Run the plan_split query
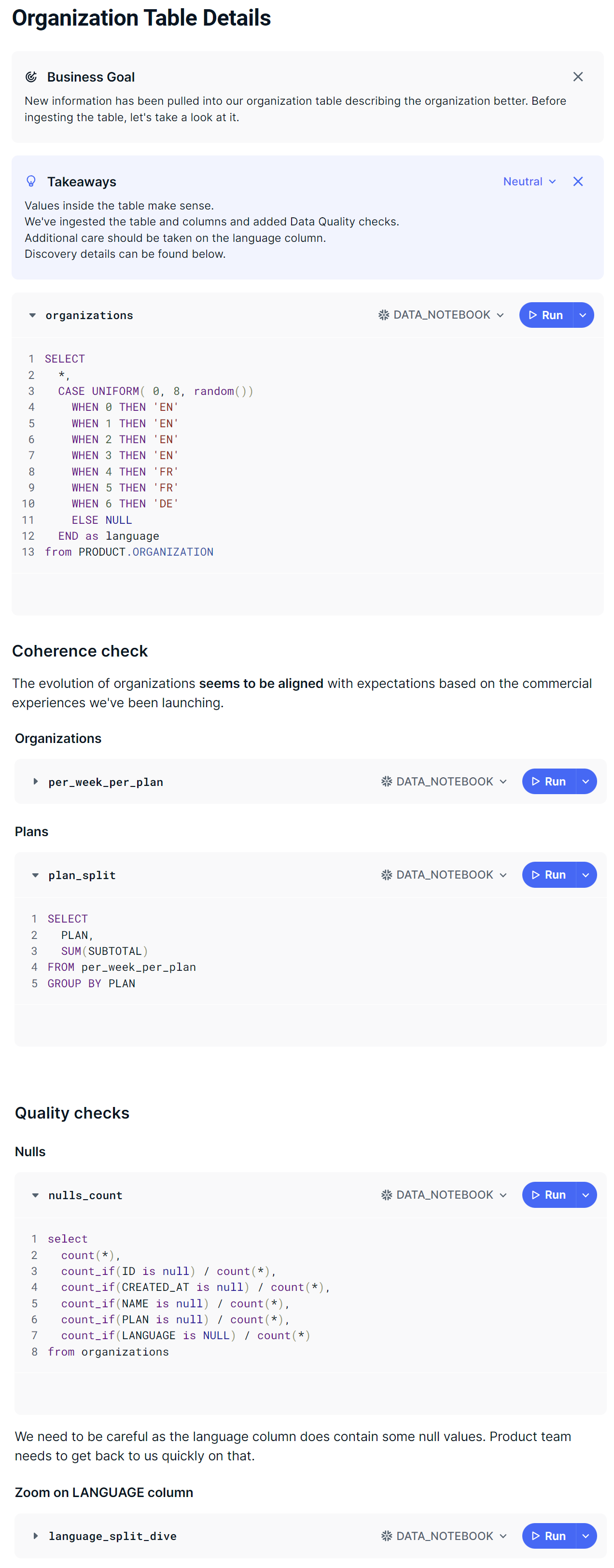The width and height of the screenshot is (614, 1568). (x=549, y=875)
